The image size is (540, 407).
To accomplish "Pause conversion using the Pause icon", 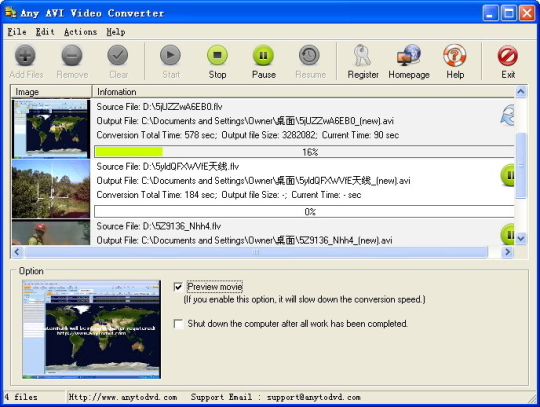I will click(x=263, y=55).
